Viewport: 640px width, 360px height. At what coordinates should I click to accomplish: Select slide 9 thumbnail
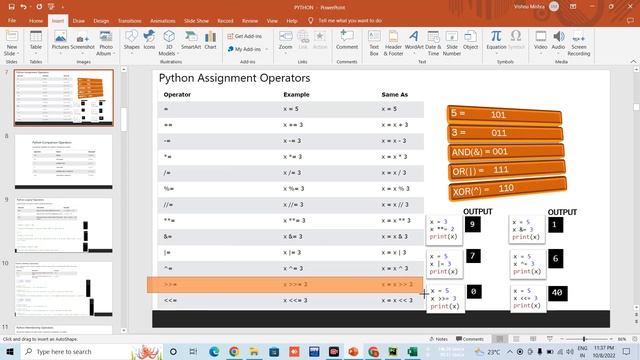tap(64, 225)
